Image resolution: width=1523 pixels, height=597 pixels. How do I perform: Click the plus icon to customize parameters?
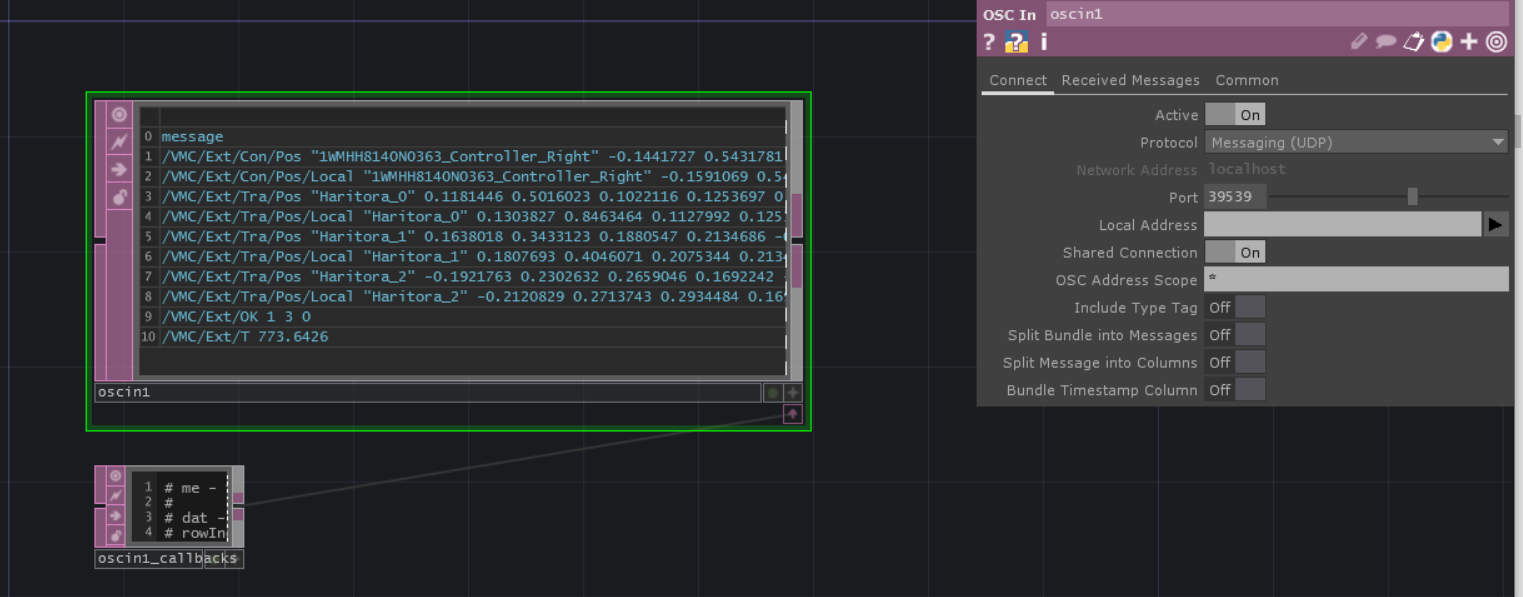[x=1468, y=41]
